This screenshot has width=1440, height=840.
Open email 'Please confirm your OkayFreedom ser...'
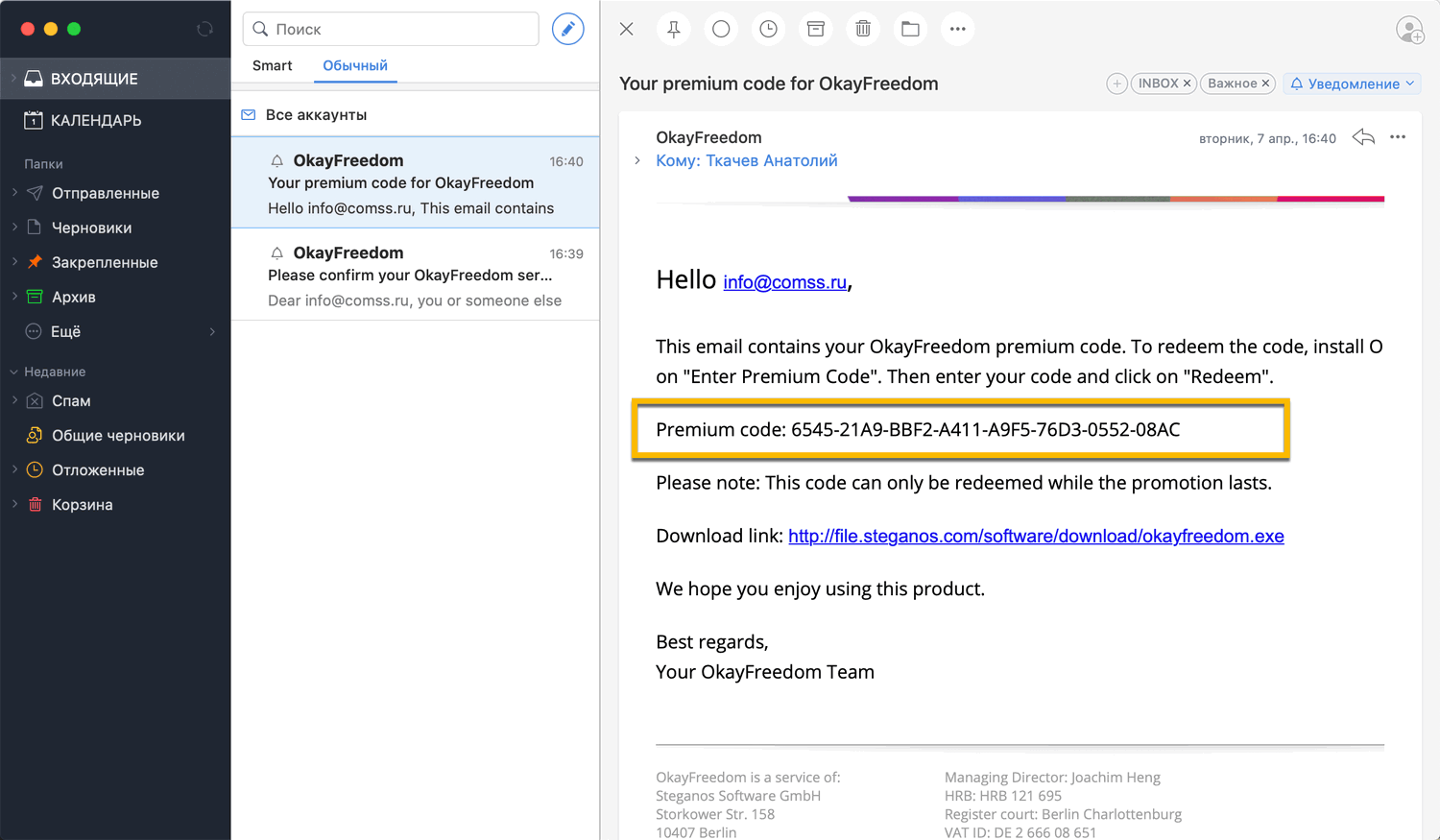[416, 275]
